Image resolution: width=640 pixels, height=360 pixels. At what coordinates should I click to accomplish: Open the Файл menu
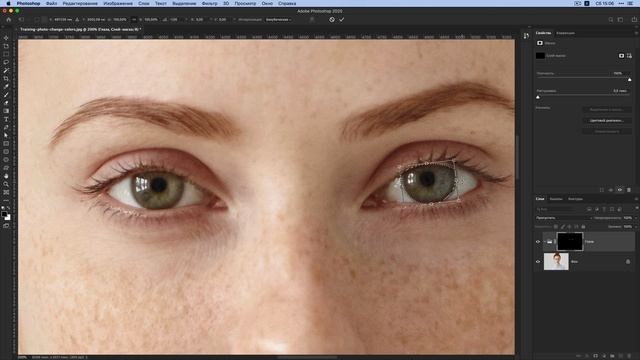[x=51, y=3]
